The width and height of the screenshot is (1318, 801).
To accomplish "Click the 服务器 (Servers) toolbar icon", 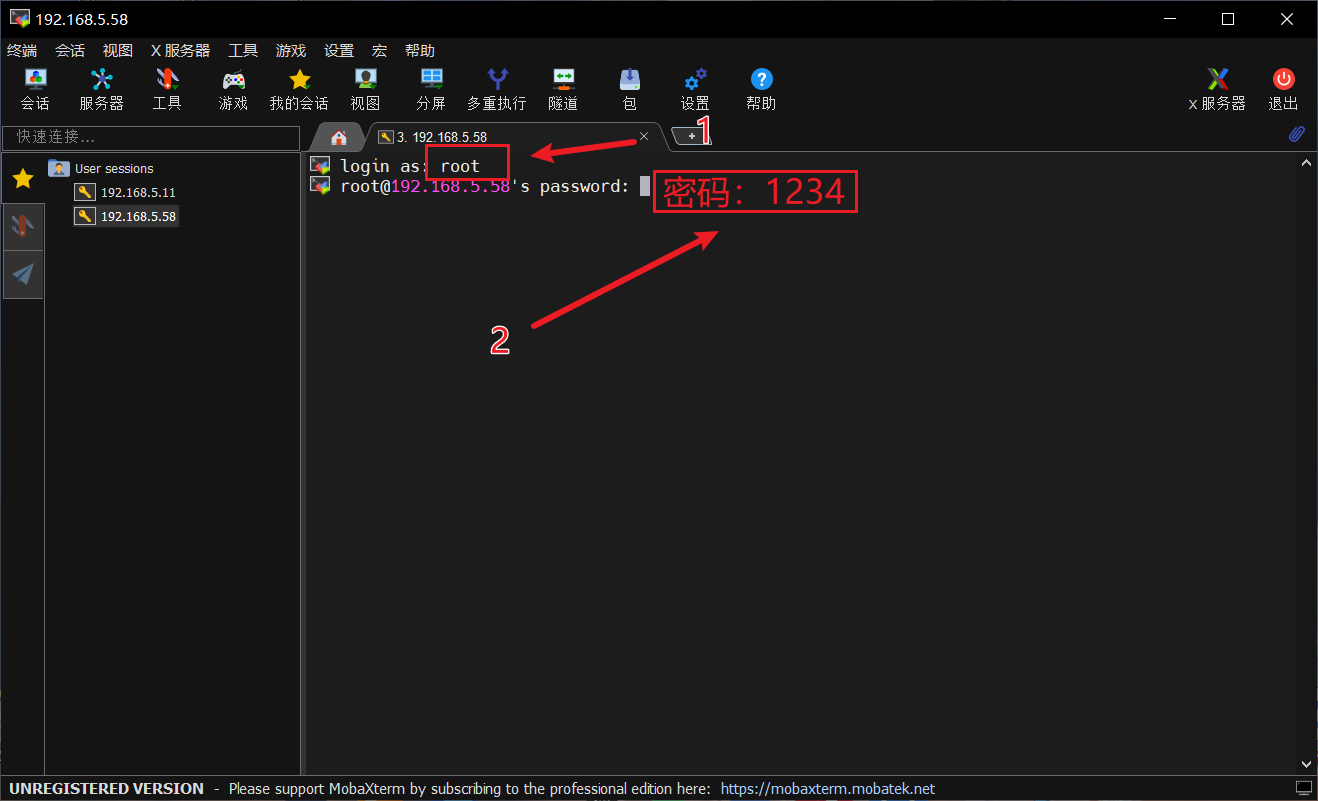I will [x=101, y=89].
